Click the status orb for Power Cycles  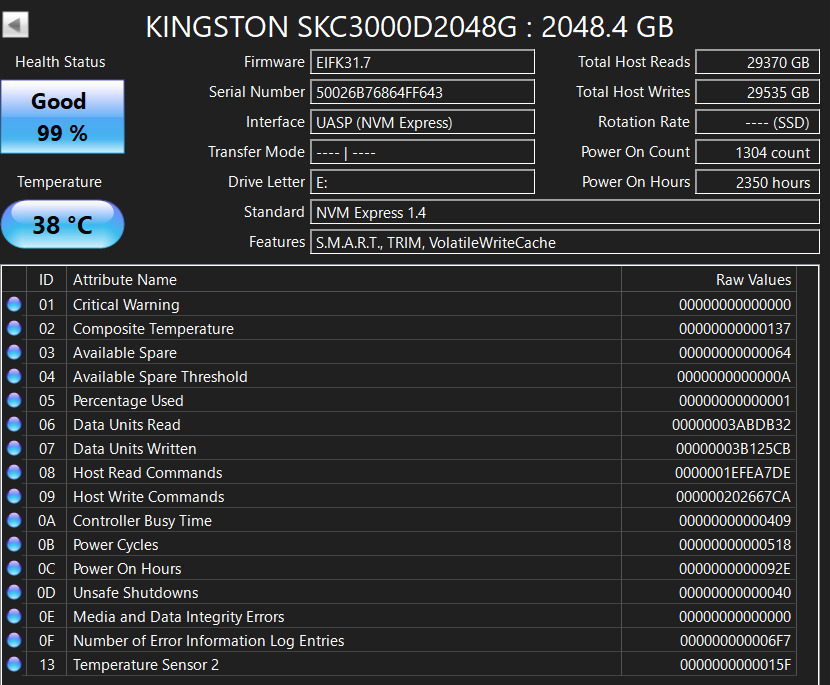click(14, 544)
